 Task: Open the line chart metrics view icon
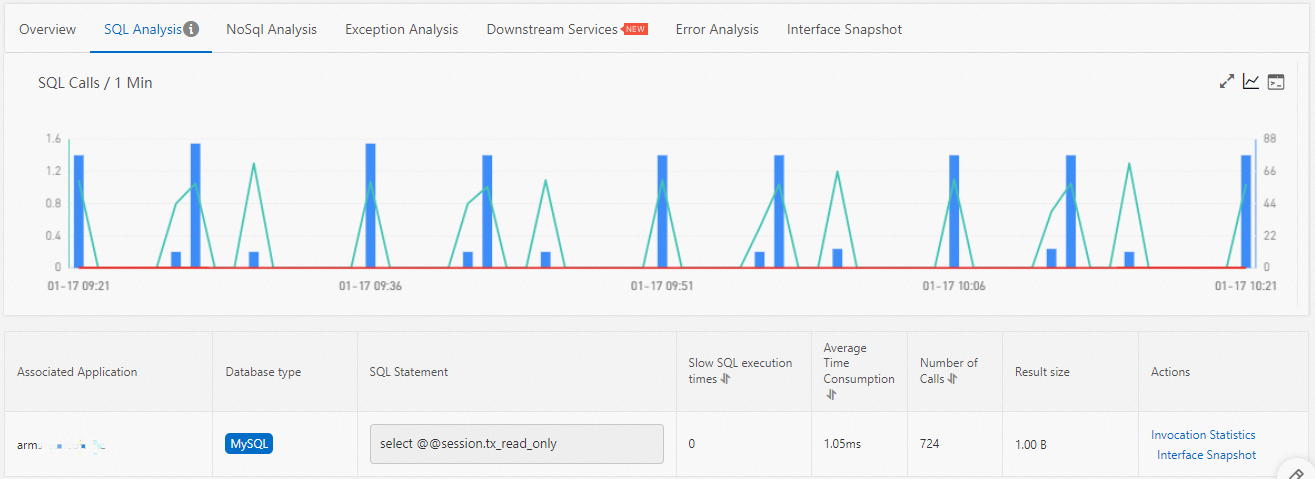pyautogui.click(x=1251, y=82)
